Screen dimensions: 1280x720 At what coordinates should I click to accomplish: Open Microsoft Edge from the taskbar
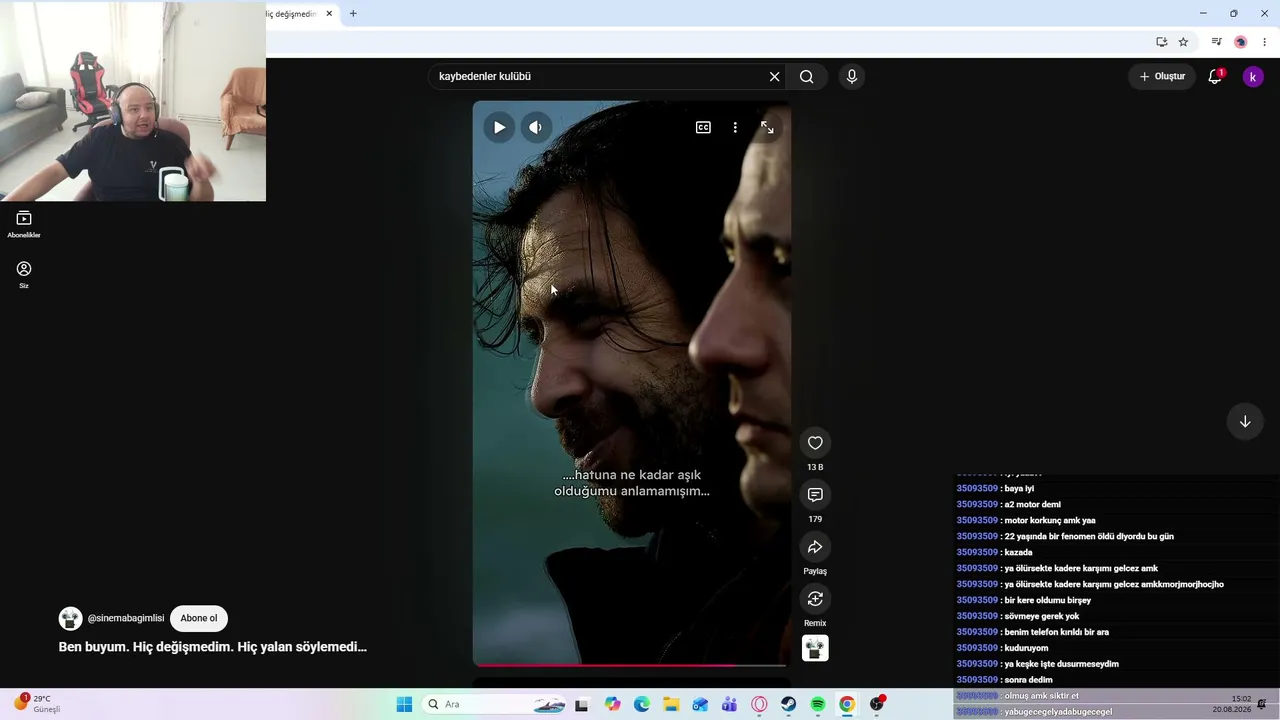[x=642, y=704]
